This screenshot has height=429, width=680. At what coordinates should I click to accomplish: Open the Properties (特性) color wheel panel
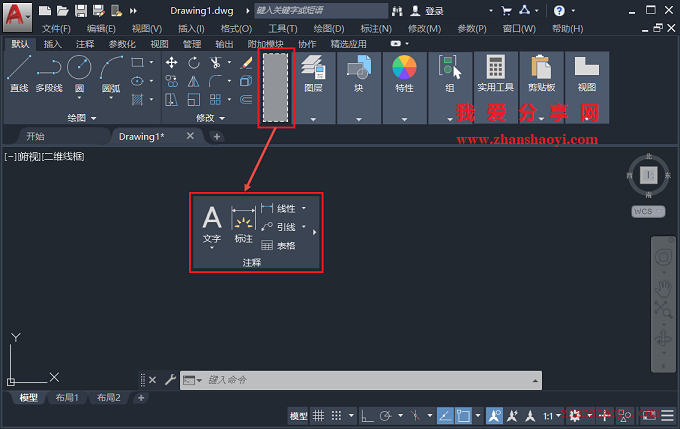[404, 88]
